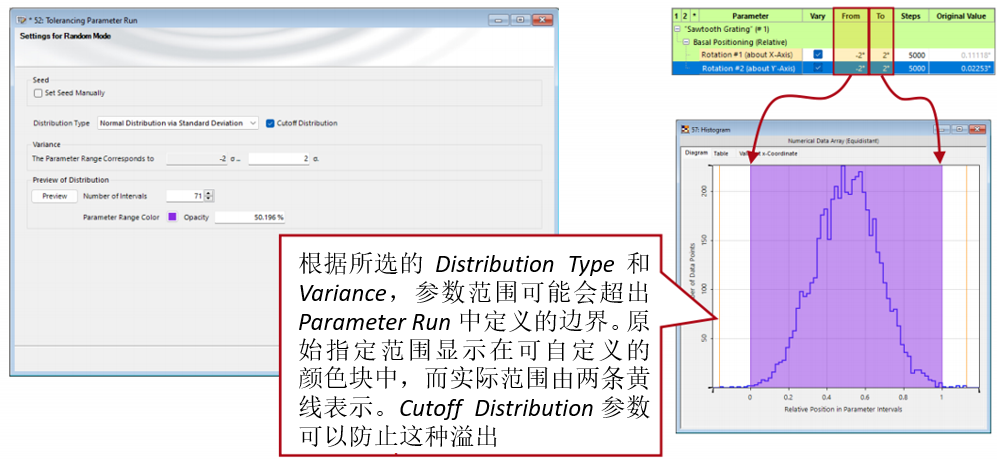Screen dimensions: 1000x463
Task: Click the Parameter column header
Action: 750,16
